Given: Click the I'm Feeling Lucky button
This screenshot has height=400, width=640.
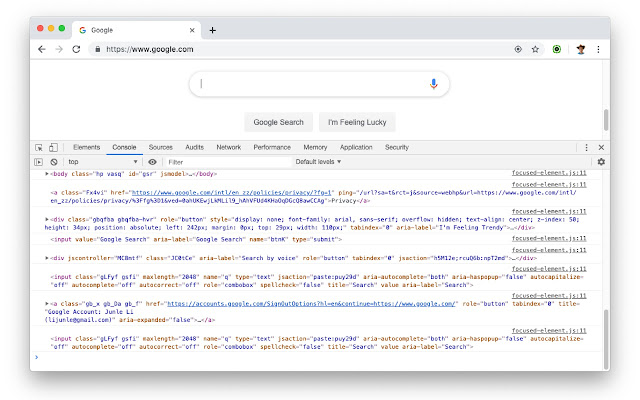Looking at the screenshot, I should point(357,122).
